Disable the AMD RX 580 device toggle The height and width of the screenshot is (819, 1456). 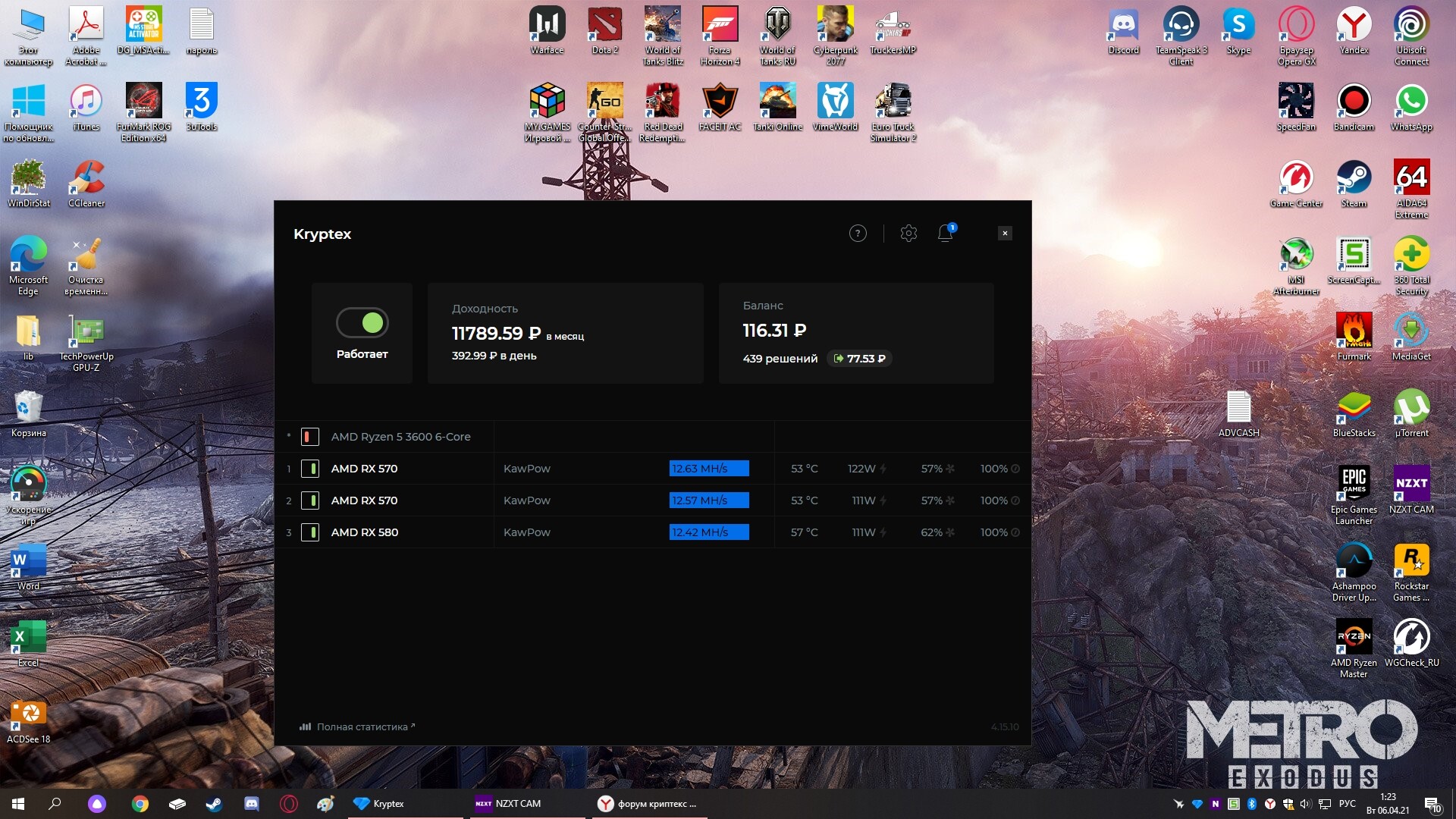309,532
